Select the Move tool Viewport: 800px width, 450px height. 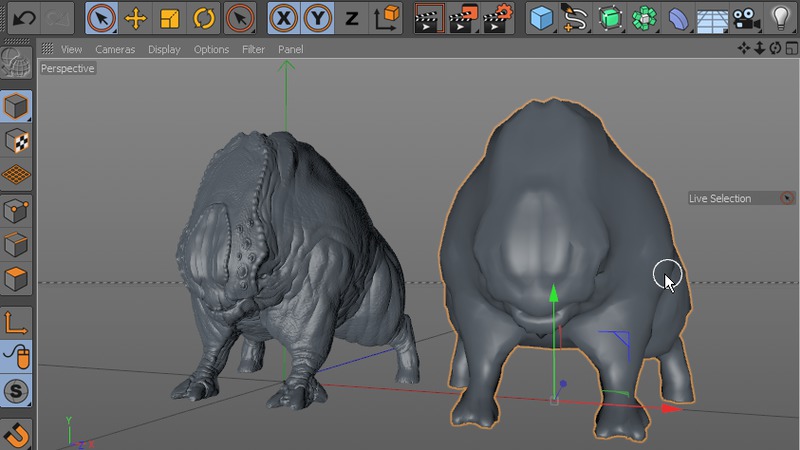[135, 18]
